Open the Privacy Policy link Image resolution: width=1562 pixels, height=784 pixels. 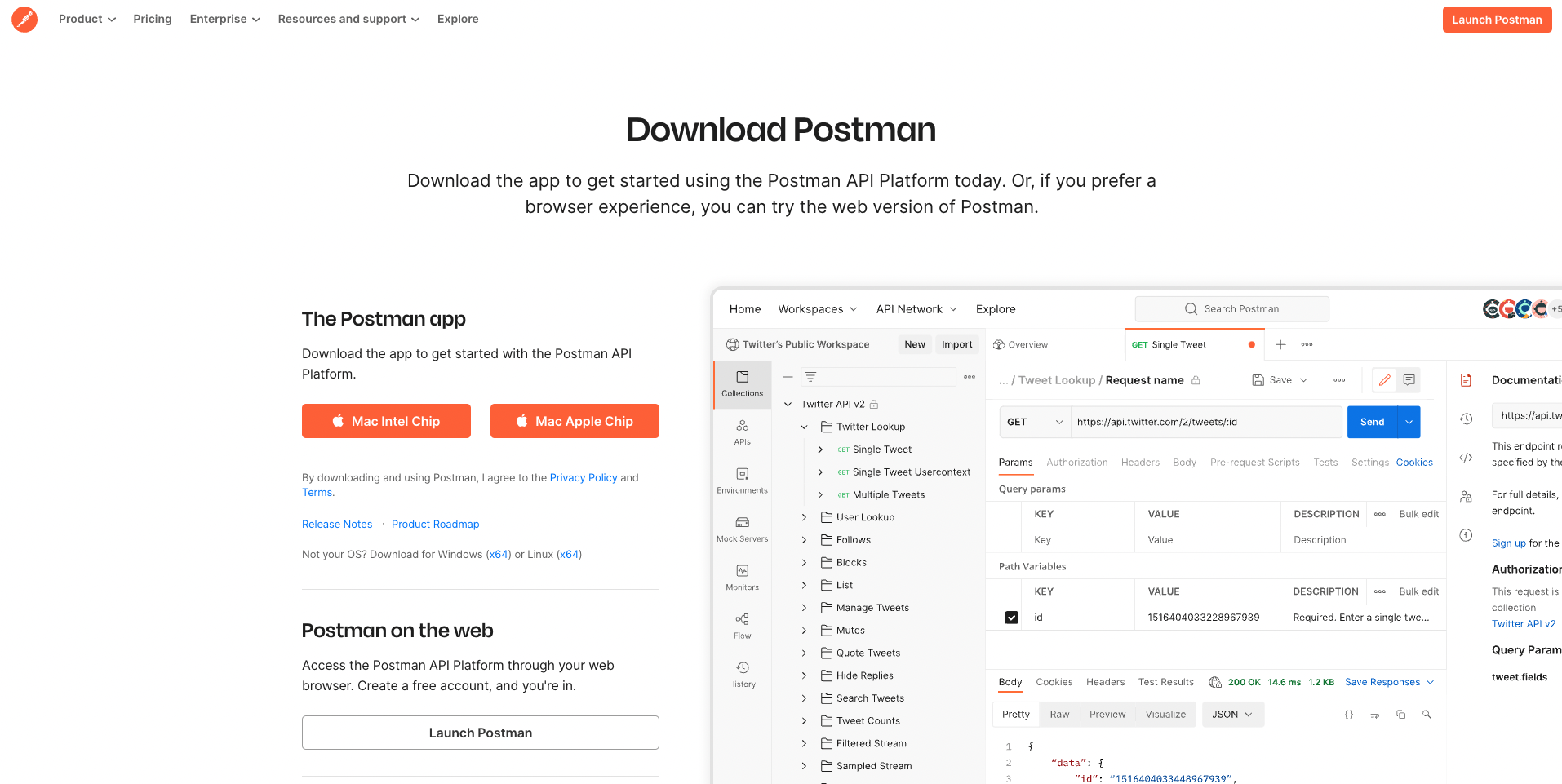tap(584, 478)
